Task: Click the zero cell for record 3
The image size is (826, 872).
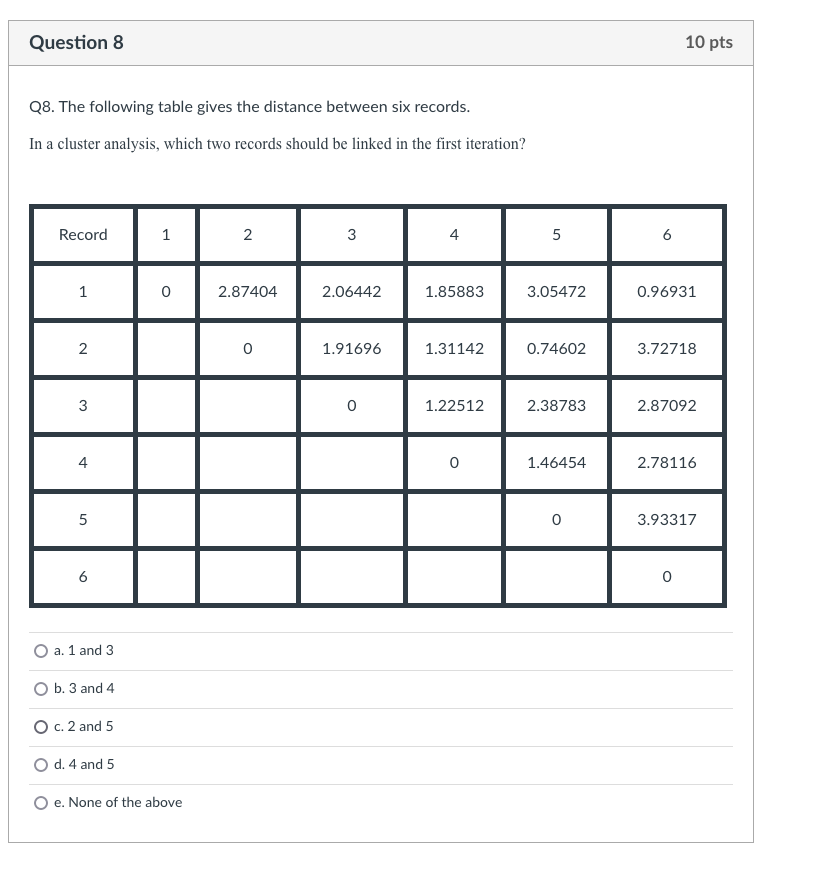Action: click(x=351, y=405)
